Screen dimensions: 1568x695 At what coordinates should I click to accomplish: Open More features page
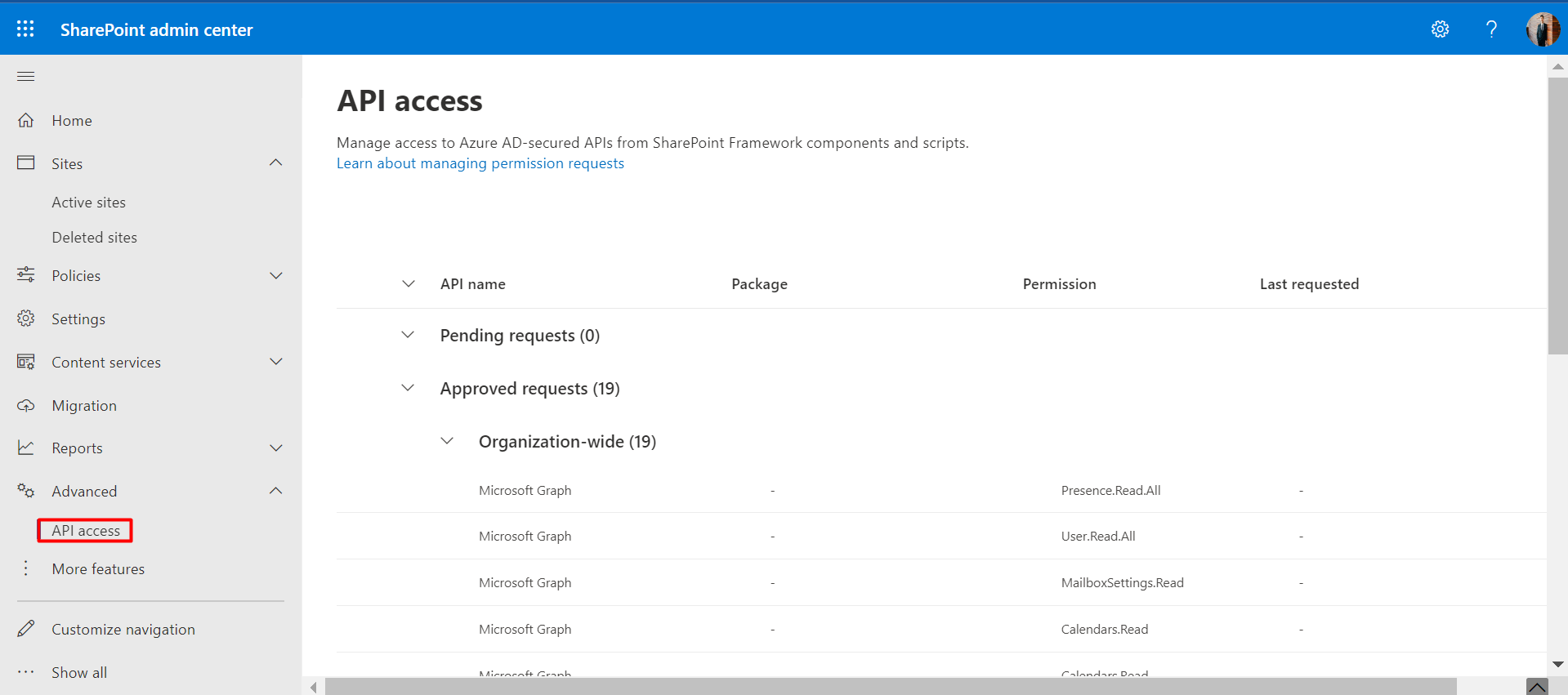click(98, 568)
